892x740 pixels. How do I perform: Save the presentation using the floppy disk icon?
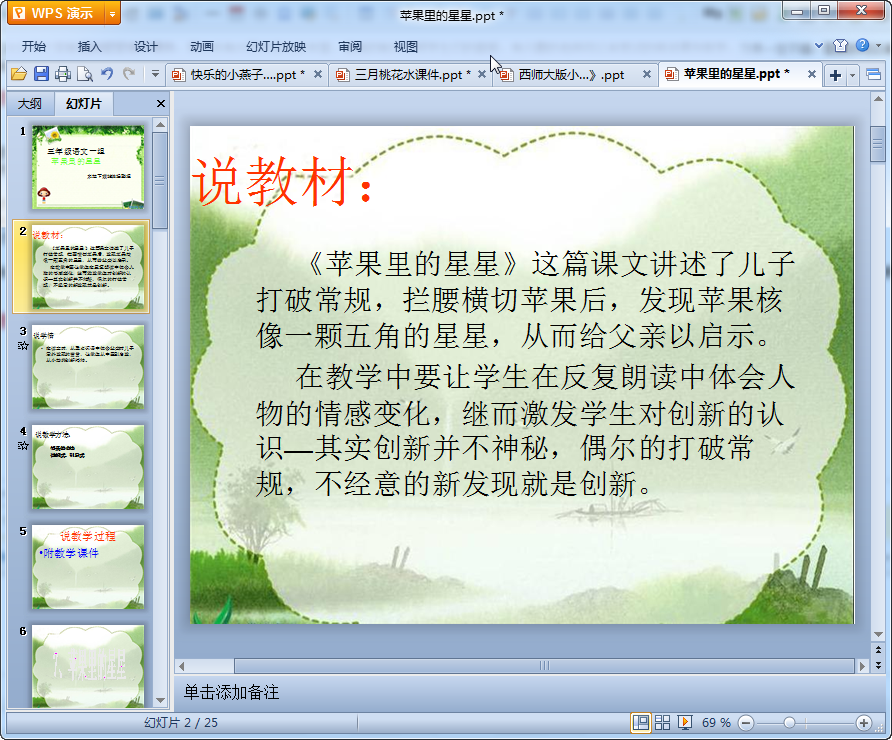pyautogui.click(x=41, y=74)
